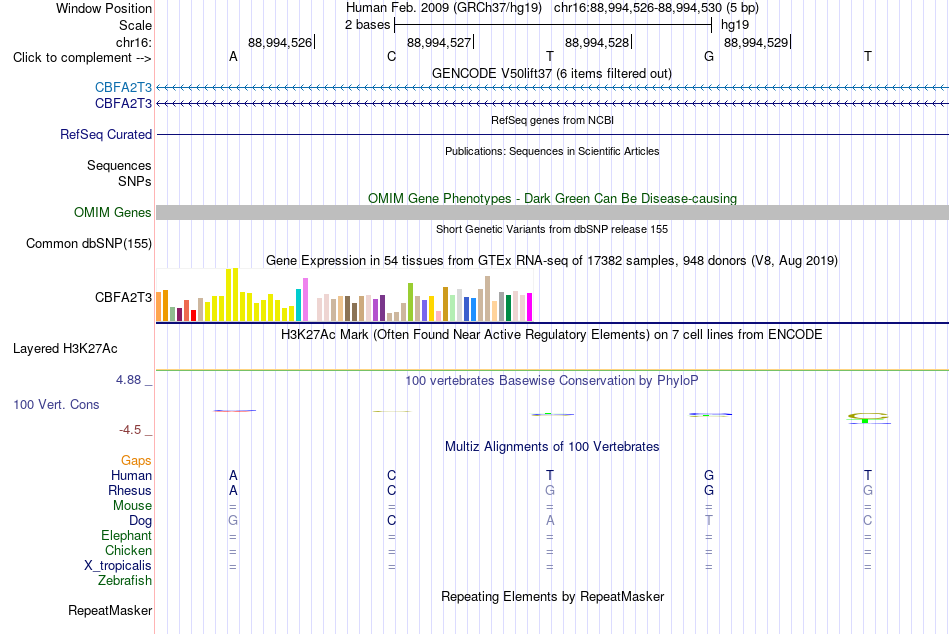Click the orange first bar in GTEx chart
This screenshot has height=634, width=950.
pos(159,307)
